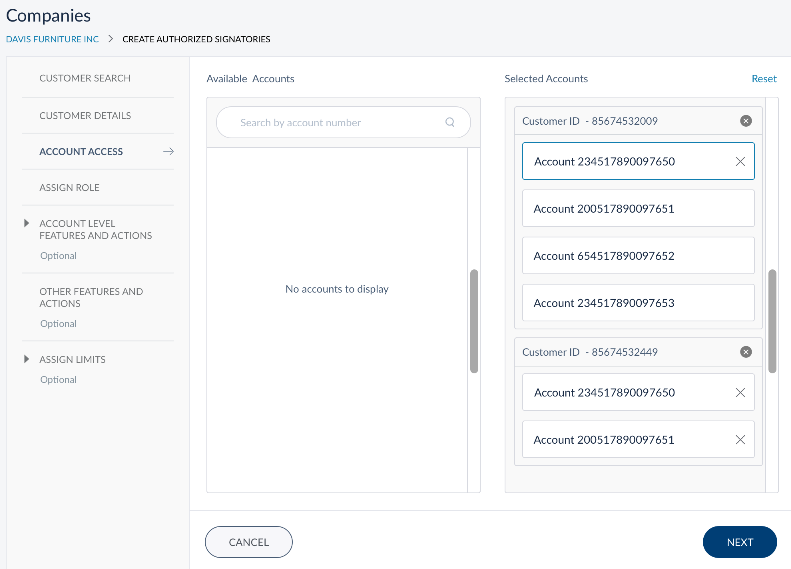
Task: Reset the selected accounts
Action: 763,78
